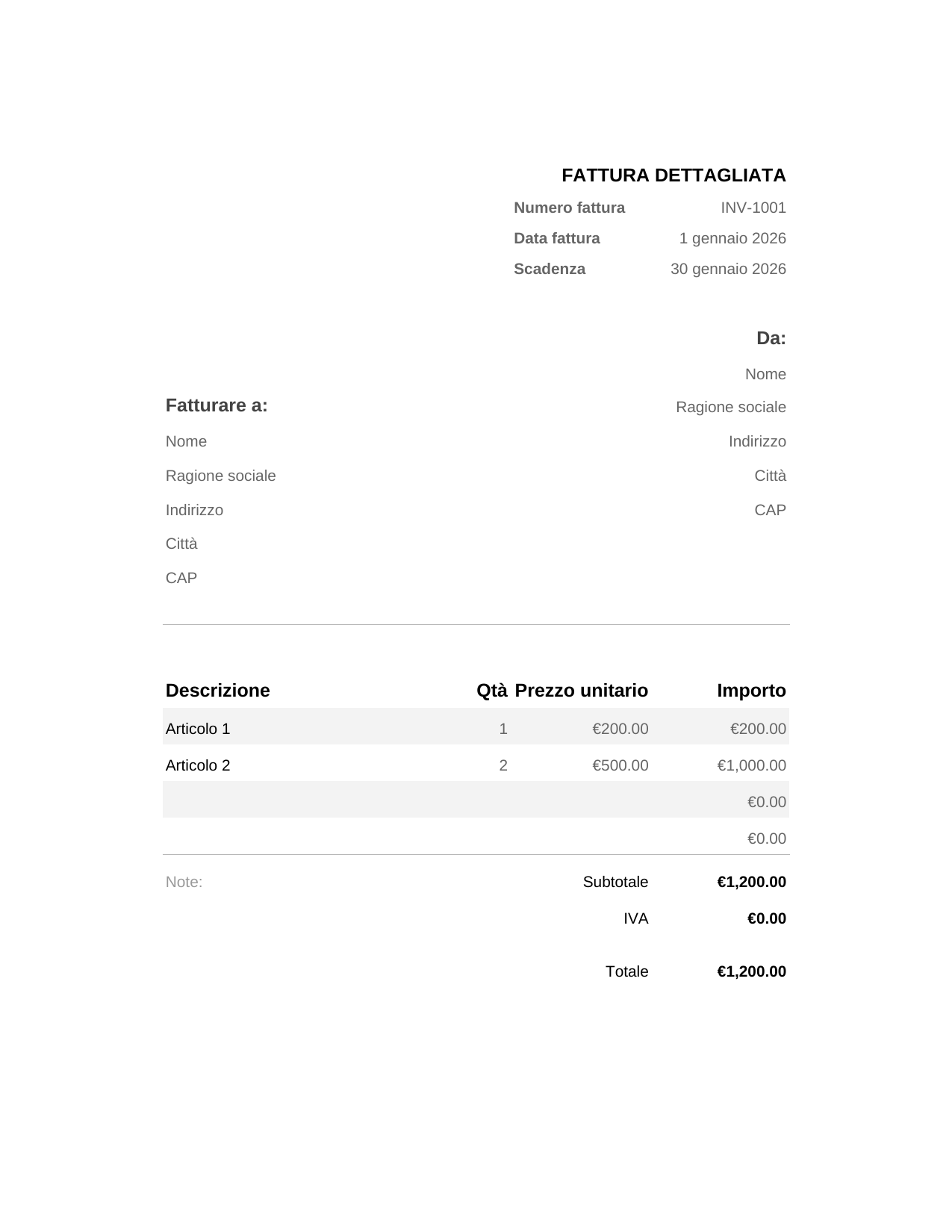Screen dimensions: 952x1232
Task: Select the Fatturare a: heading
Action: point(217,405)
